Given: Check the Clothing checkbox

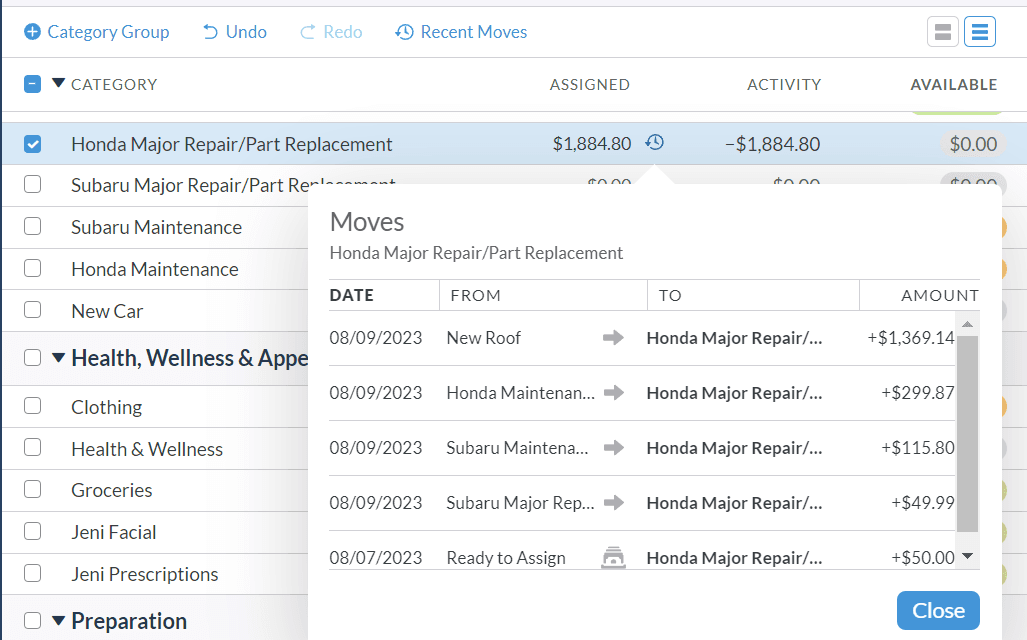Looking at the screenshot, I should (x=32, y=406).
